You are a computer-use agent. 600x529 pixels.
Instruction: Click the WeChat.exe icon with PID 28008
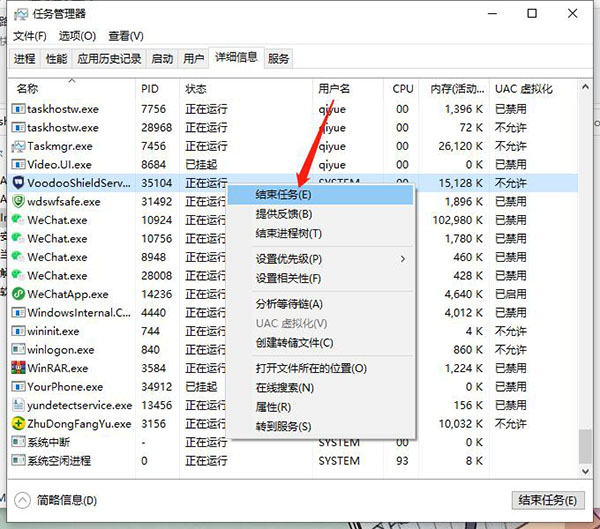point(18,275)
